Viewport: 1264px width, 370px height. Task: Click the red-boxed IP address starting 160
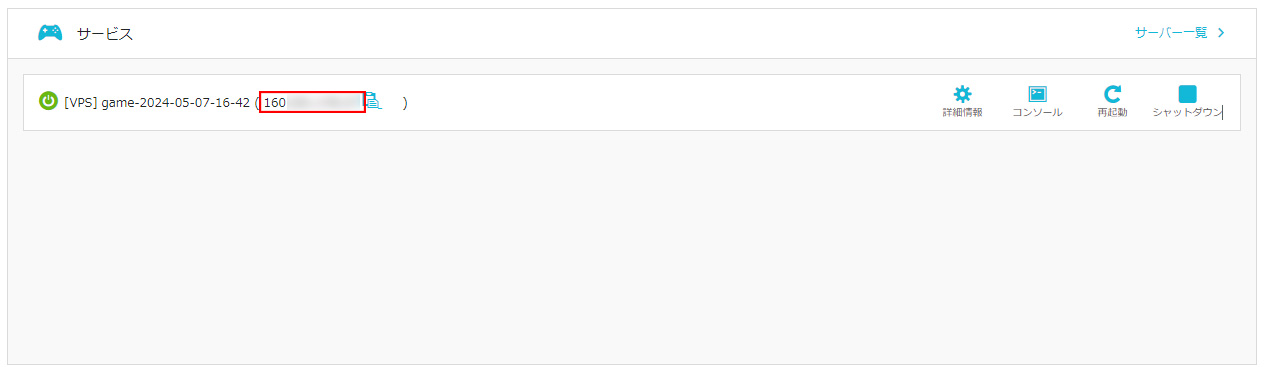312,102
